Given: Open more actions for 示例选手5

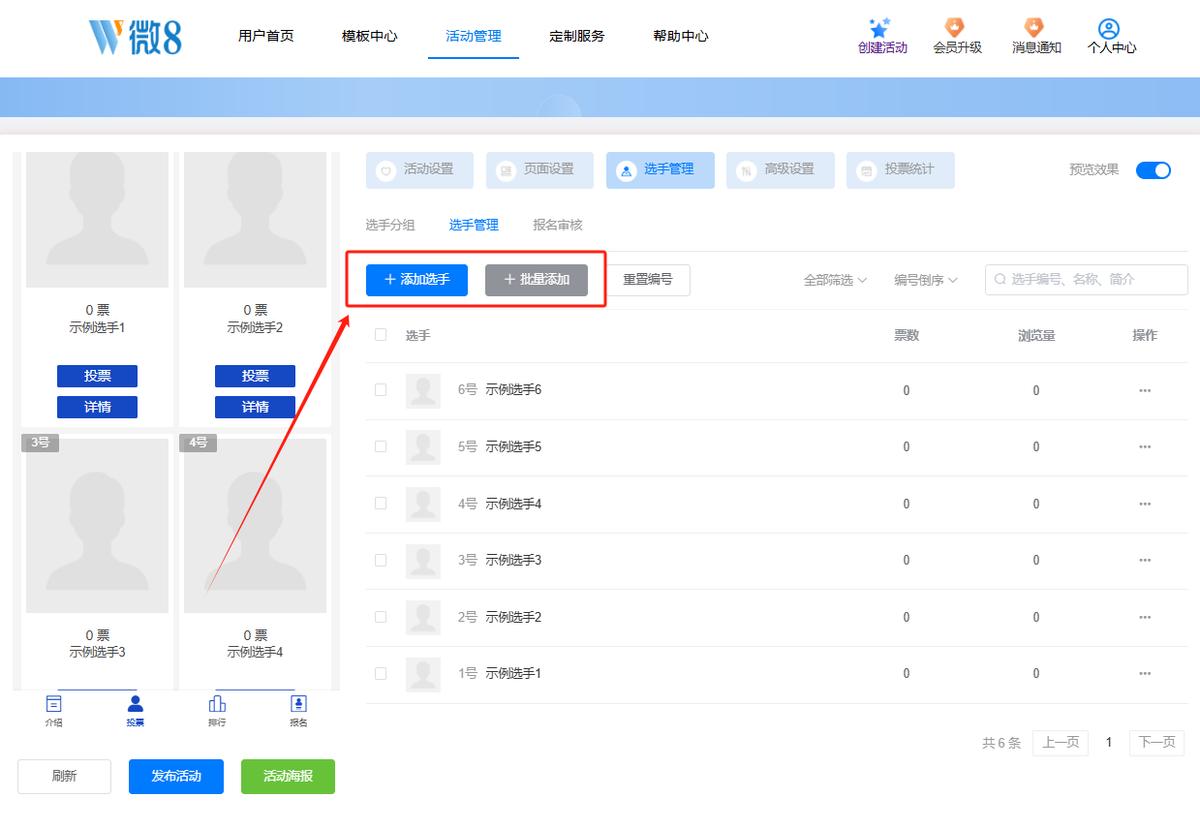Looking at the screenshot, I should tap(1145, 447).
